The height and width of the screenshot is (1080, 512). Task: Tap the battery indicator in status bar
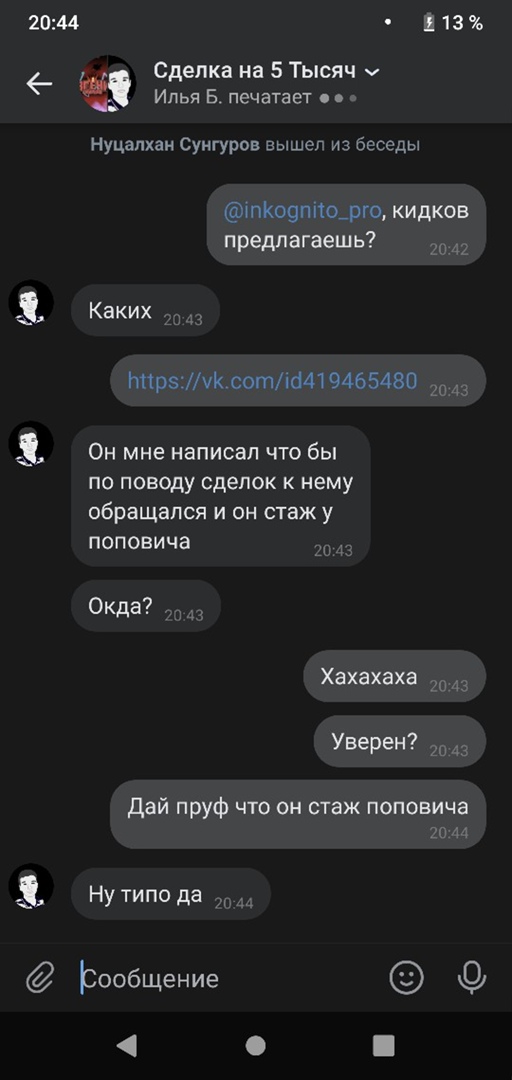click(429, 23)
